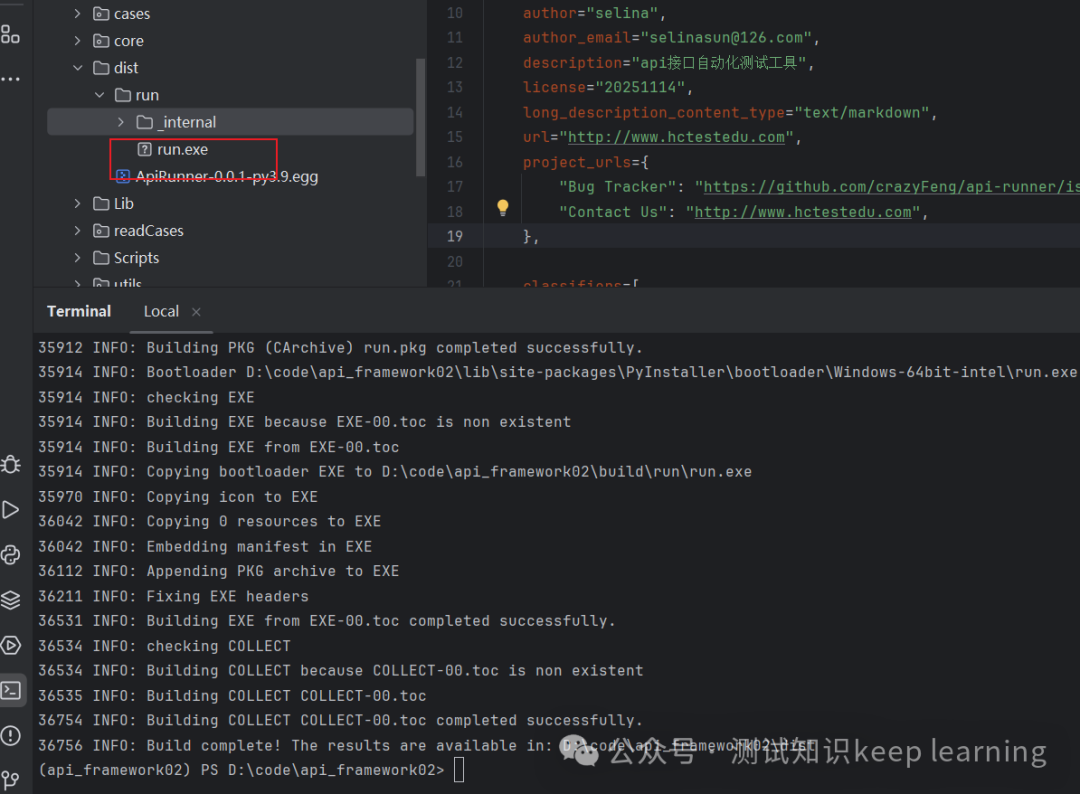Open the Contact Us hctestedu link

(x=802, y=212)
